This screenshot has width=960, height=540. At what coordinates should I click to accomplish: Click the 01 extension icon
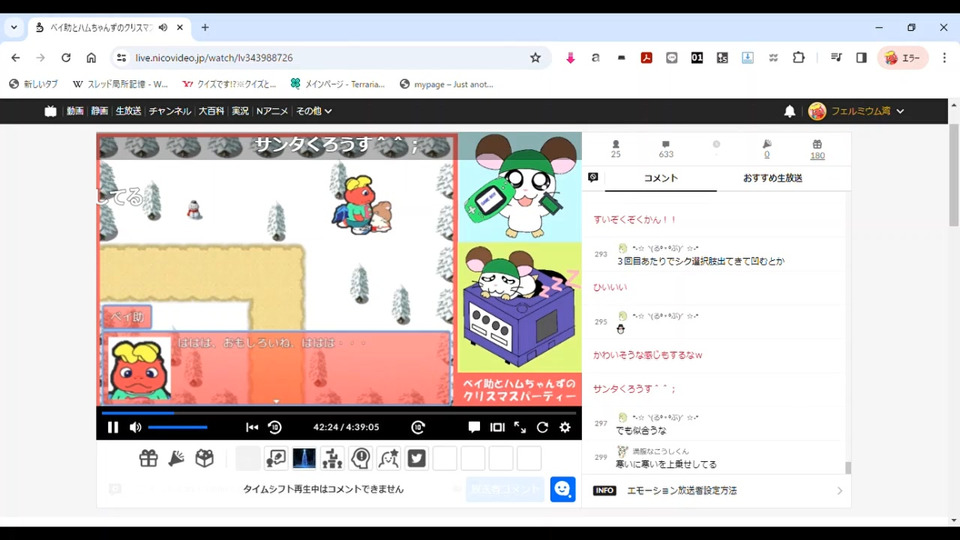pos(697,58)
